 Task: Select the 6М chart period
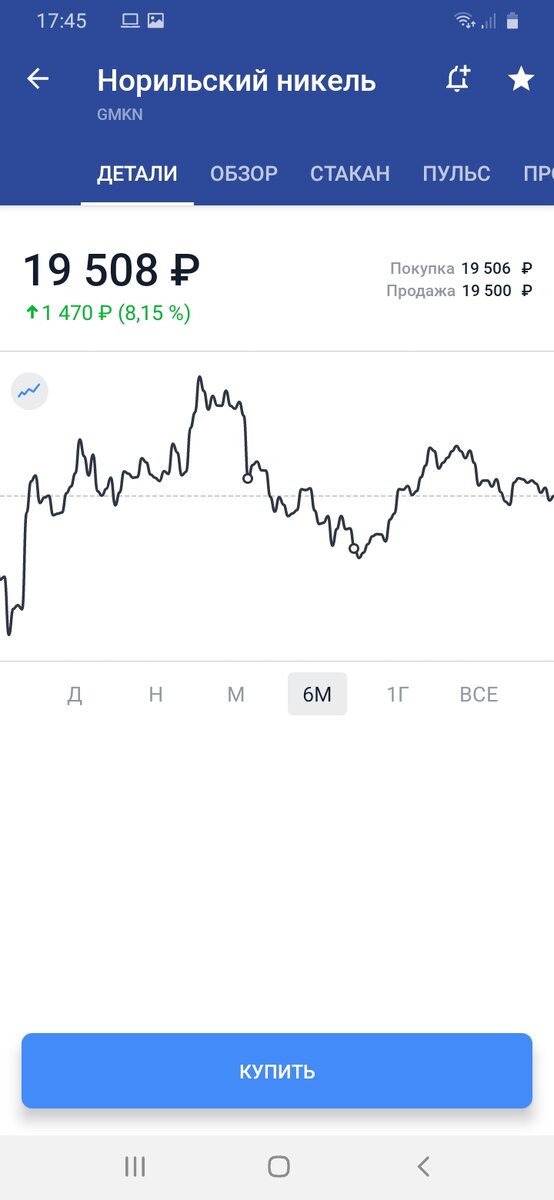click(317, 694)
